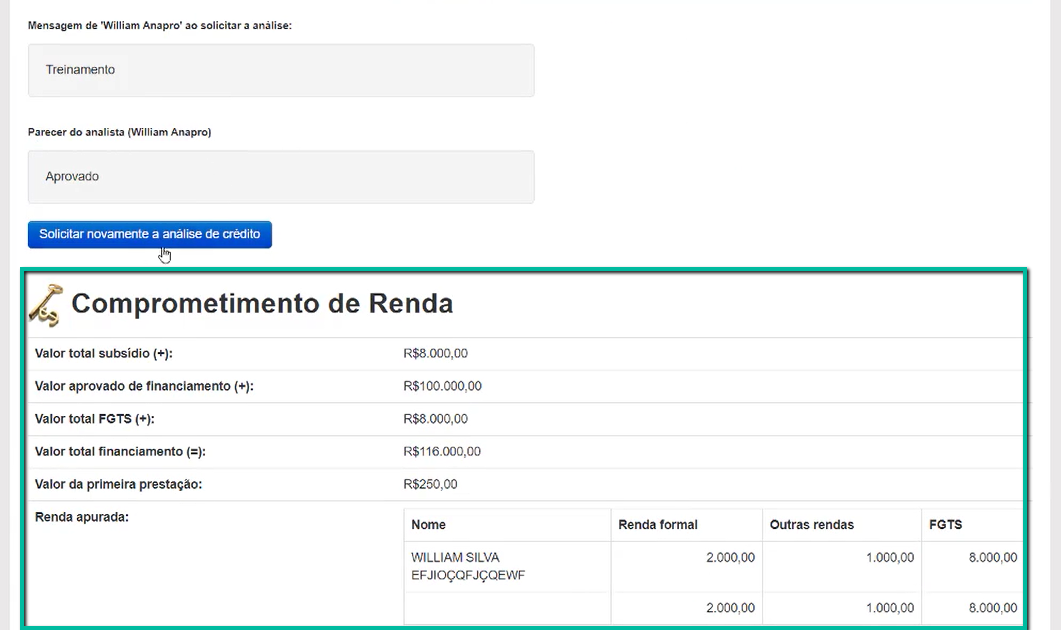
Task: Click the Parecer do analista label
Action: point(119,132)
